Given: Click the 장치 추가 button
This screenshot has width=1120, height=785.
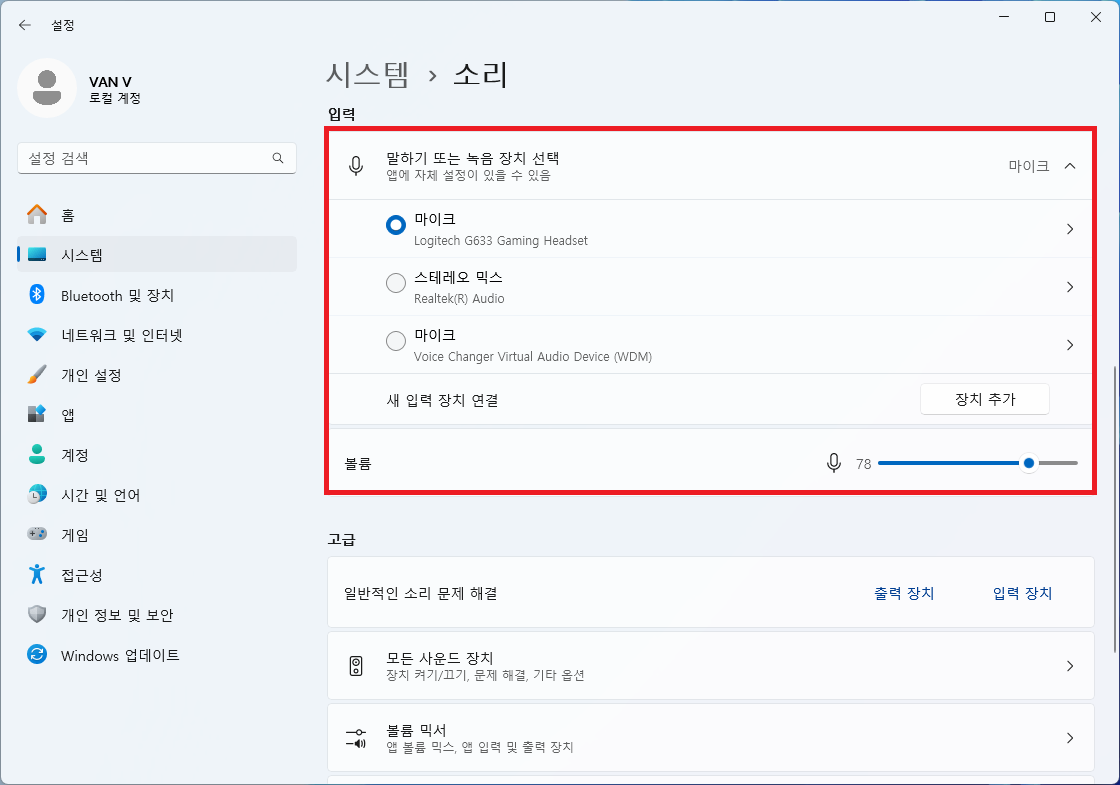Looking at the screenshot, I should pos(984,398).
